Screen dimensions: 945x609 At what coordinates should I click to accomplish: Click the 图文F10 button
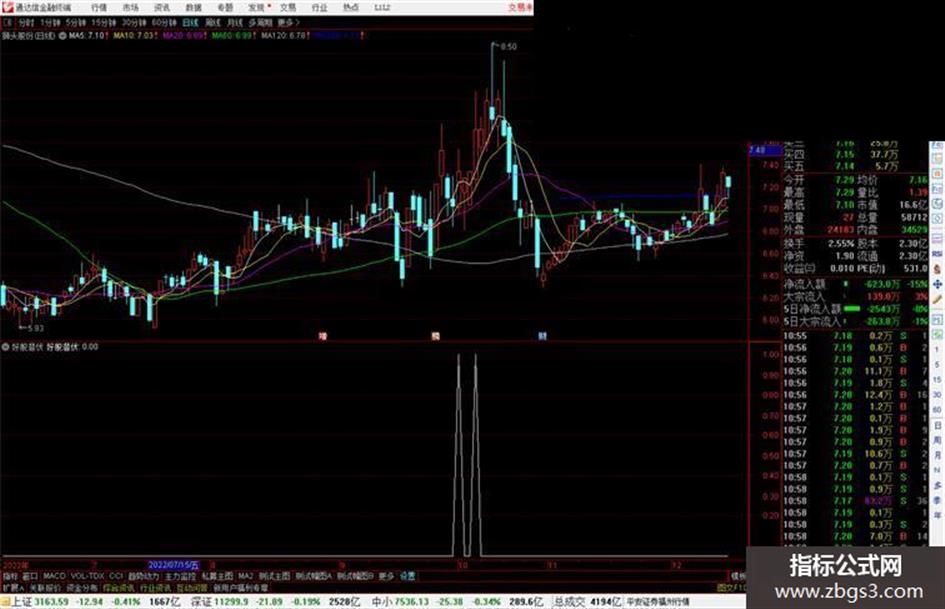click(x=732, y=587)
